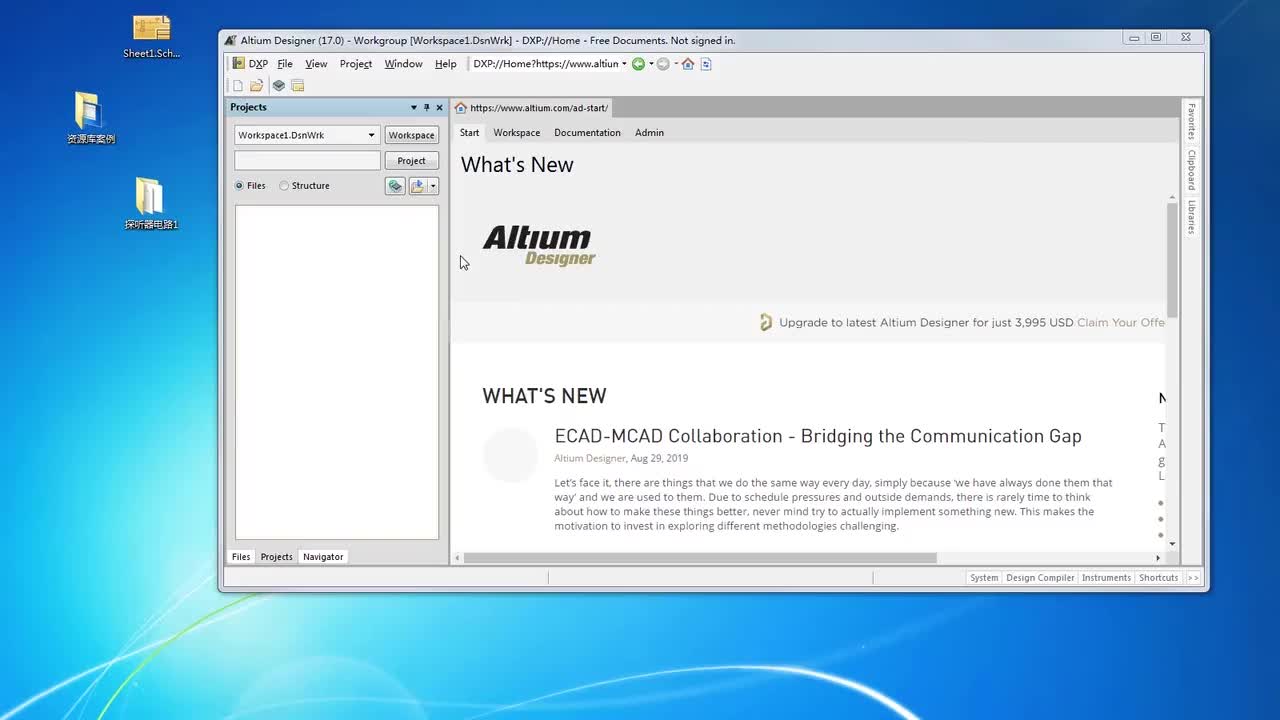Go to Home page via house icon

pyautogui.click(x=688, y=64)
